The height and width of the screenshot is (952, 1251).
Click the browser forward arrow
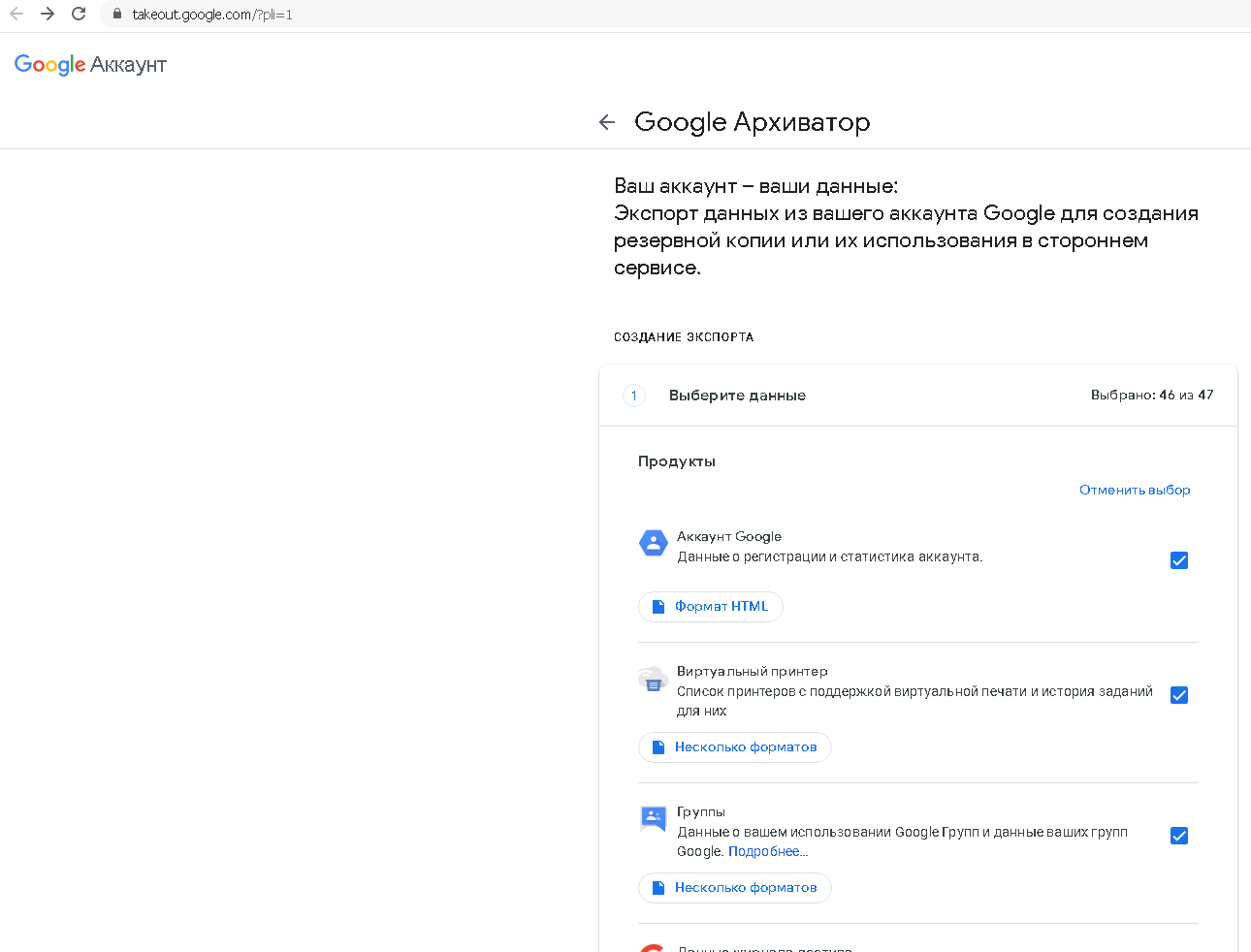coord(48,14)
